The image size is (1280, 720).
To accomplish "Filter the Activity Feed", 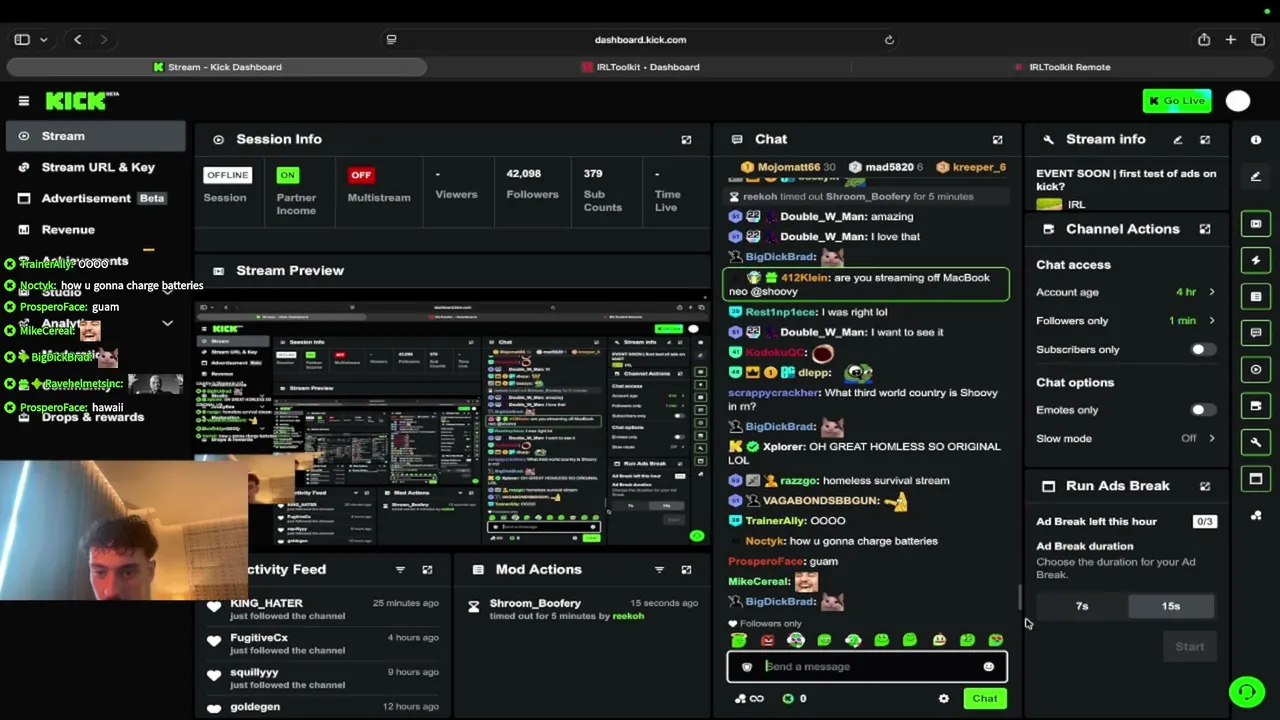I will [400, 570].
